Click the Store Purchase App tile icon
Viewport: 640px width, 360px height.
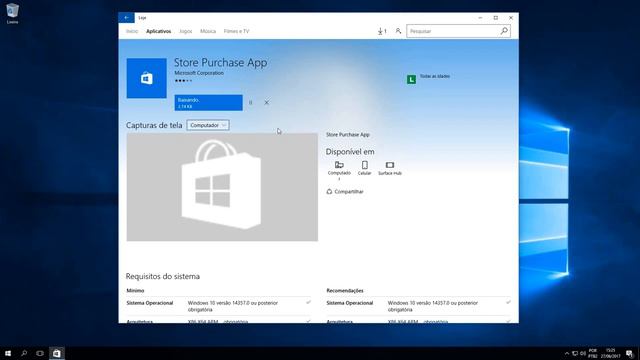click(x=147, y=78)
